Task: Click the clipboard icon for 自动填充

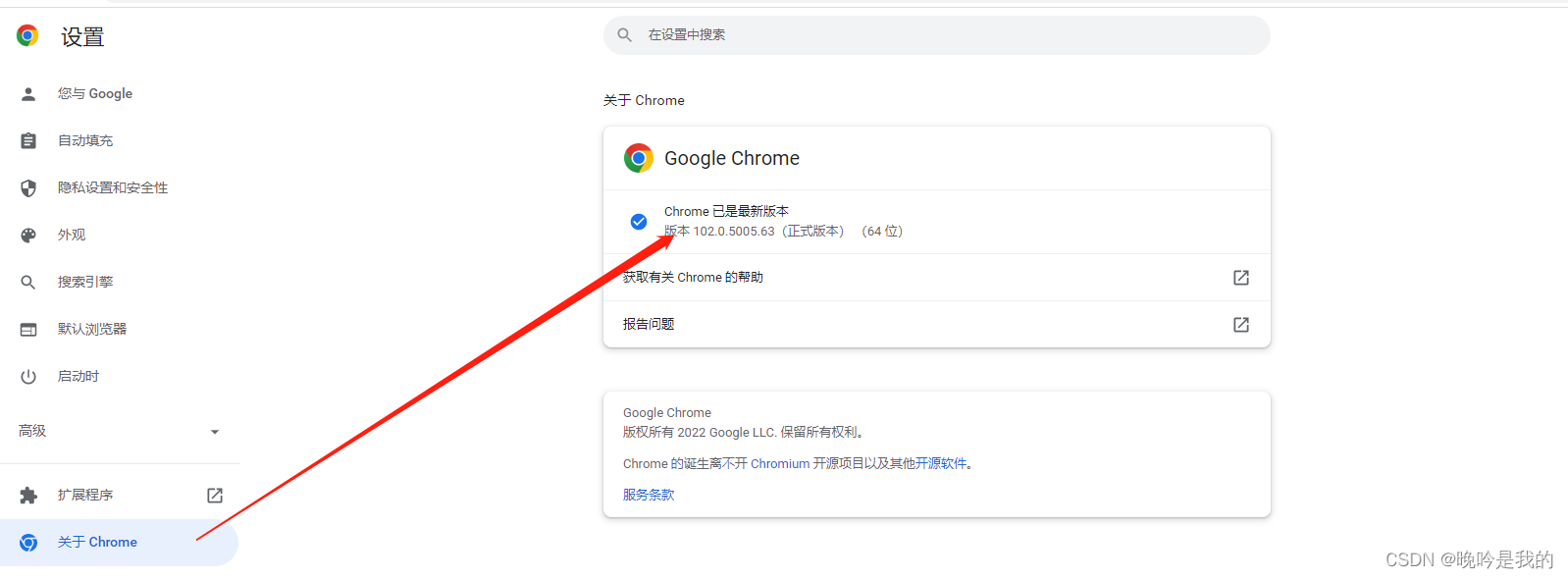Action: point(28,141)
